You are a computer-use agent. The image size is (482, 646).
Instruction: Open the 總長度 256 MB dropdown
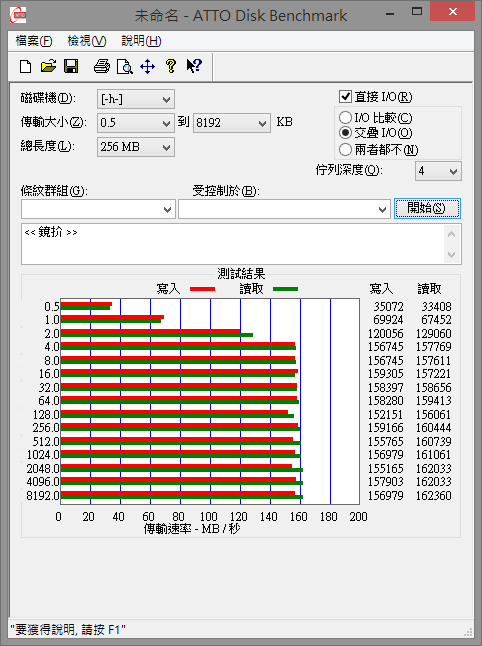click(136, 147)
